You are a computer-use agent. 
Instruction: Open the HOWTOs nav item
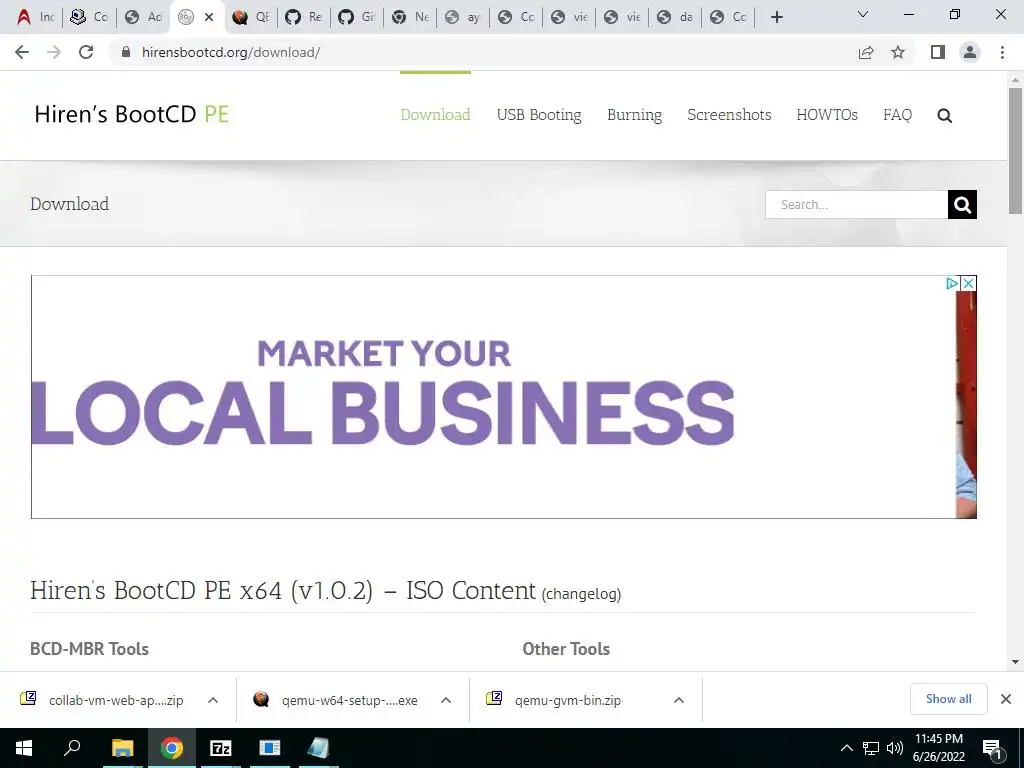(827, 115)
